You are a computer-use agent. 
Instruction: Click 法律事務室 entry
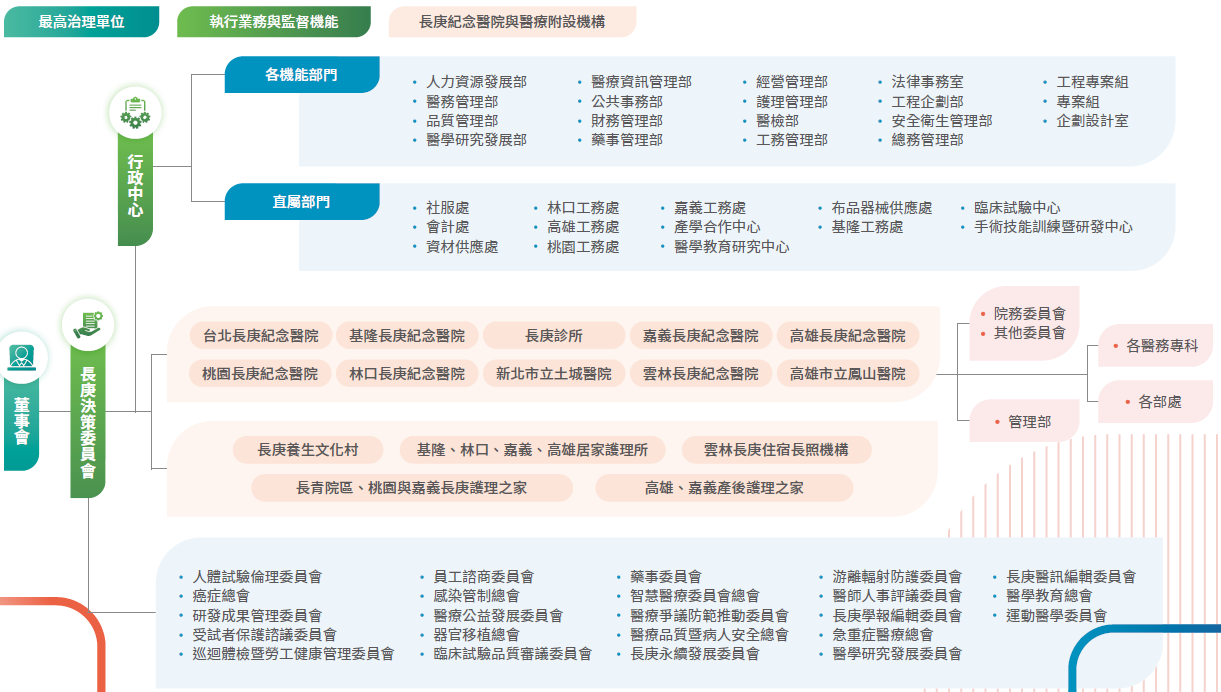point(928,82)
